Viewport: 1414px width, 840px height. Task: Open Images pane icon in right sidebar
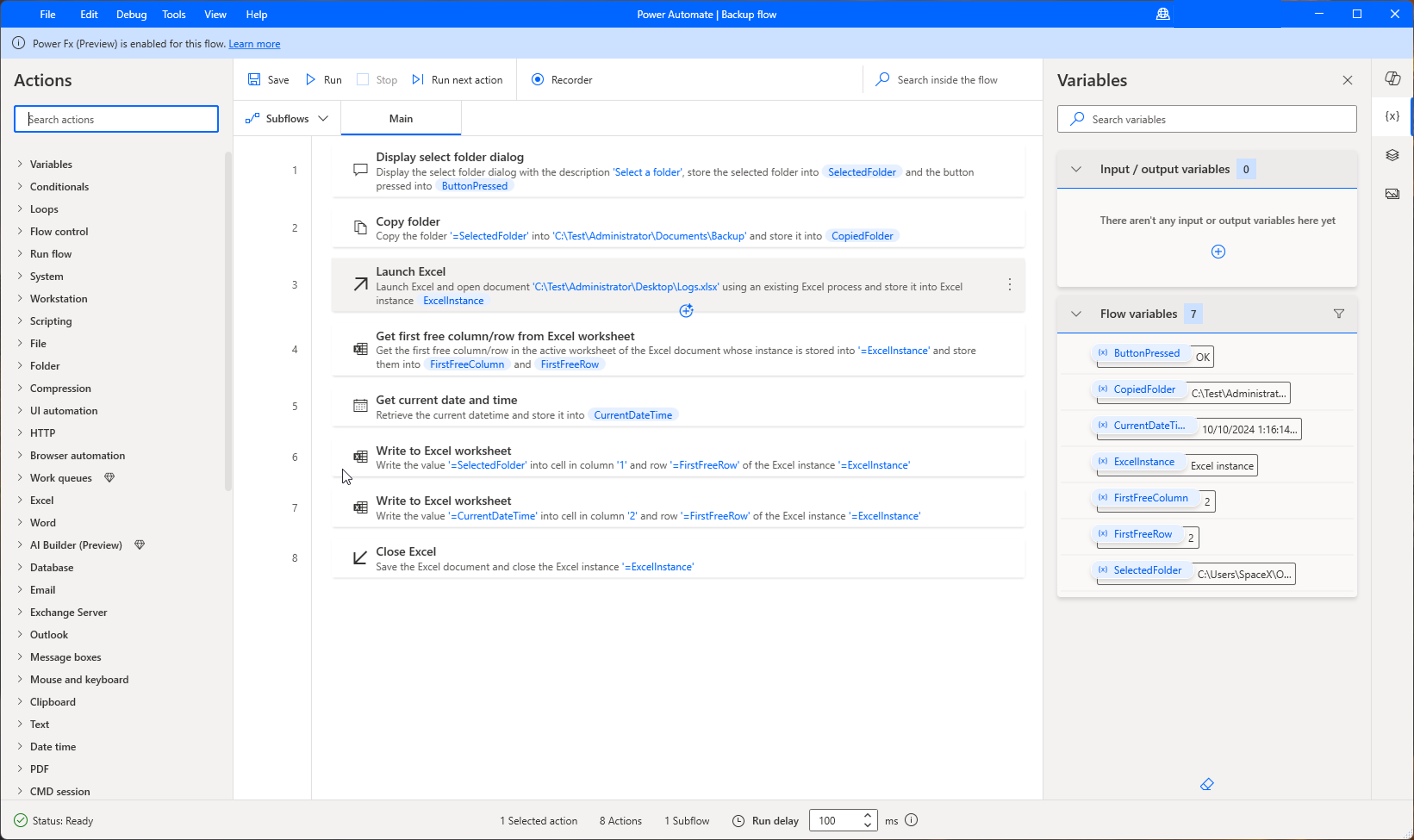click(1393, 194)
